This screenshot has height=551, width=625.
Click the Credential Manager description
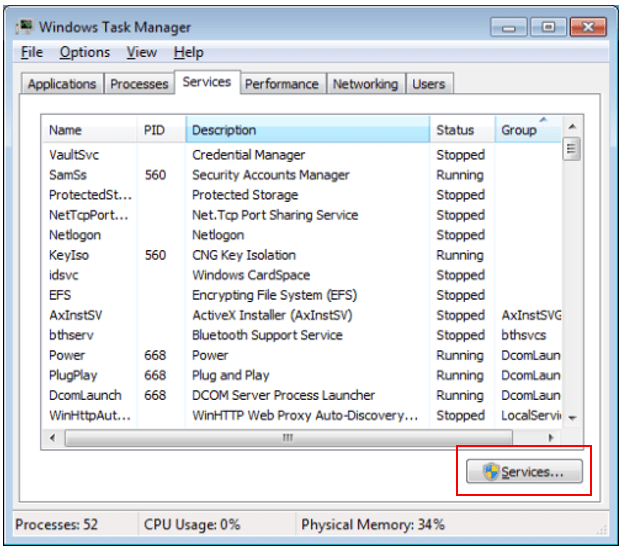(x=248, y=155)
